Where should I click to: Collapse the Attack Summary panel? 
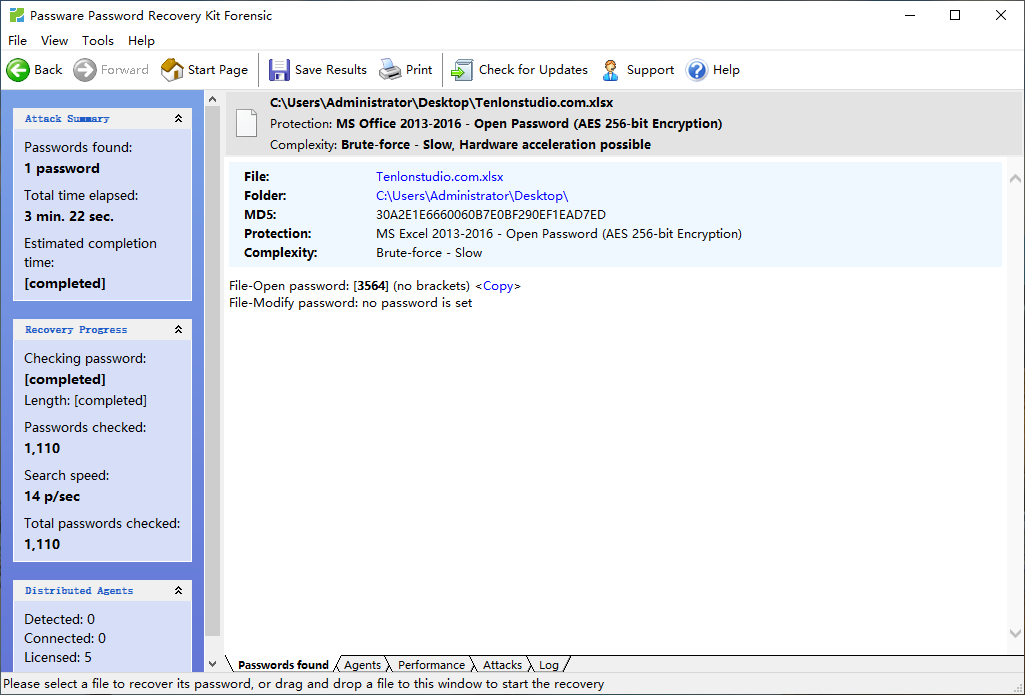[178, 118]
